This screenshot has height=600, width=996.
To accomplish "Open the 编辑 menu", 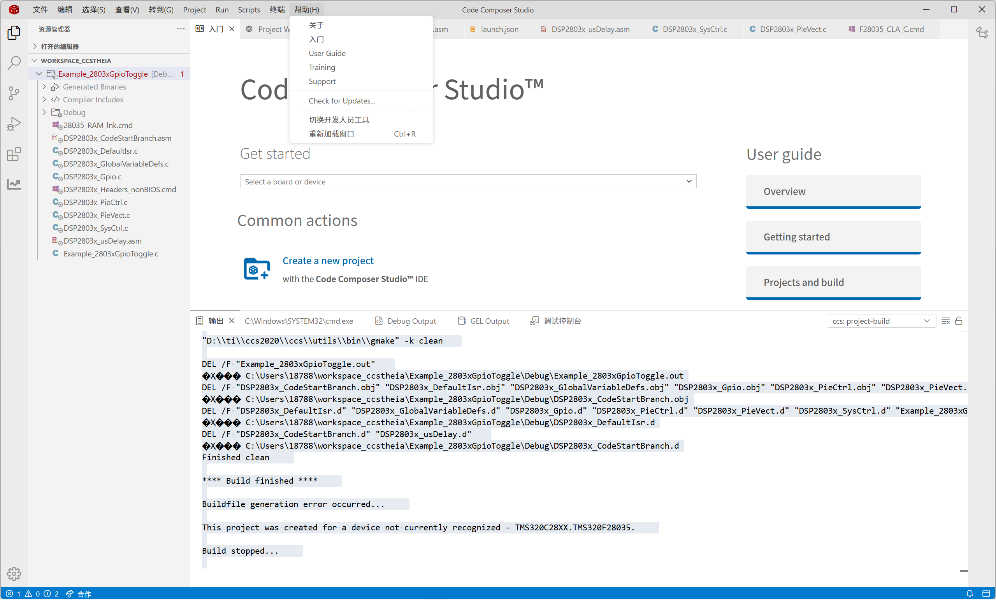I will coord(65,10).
